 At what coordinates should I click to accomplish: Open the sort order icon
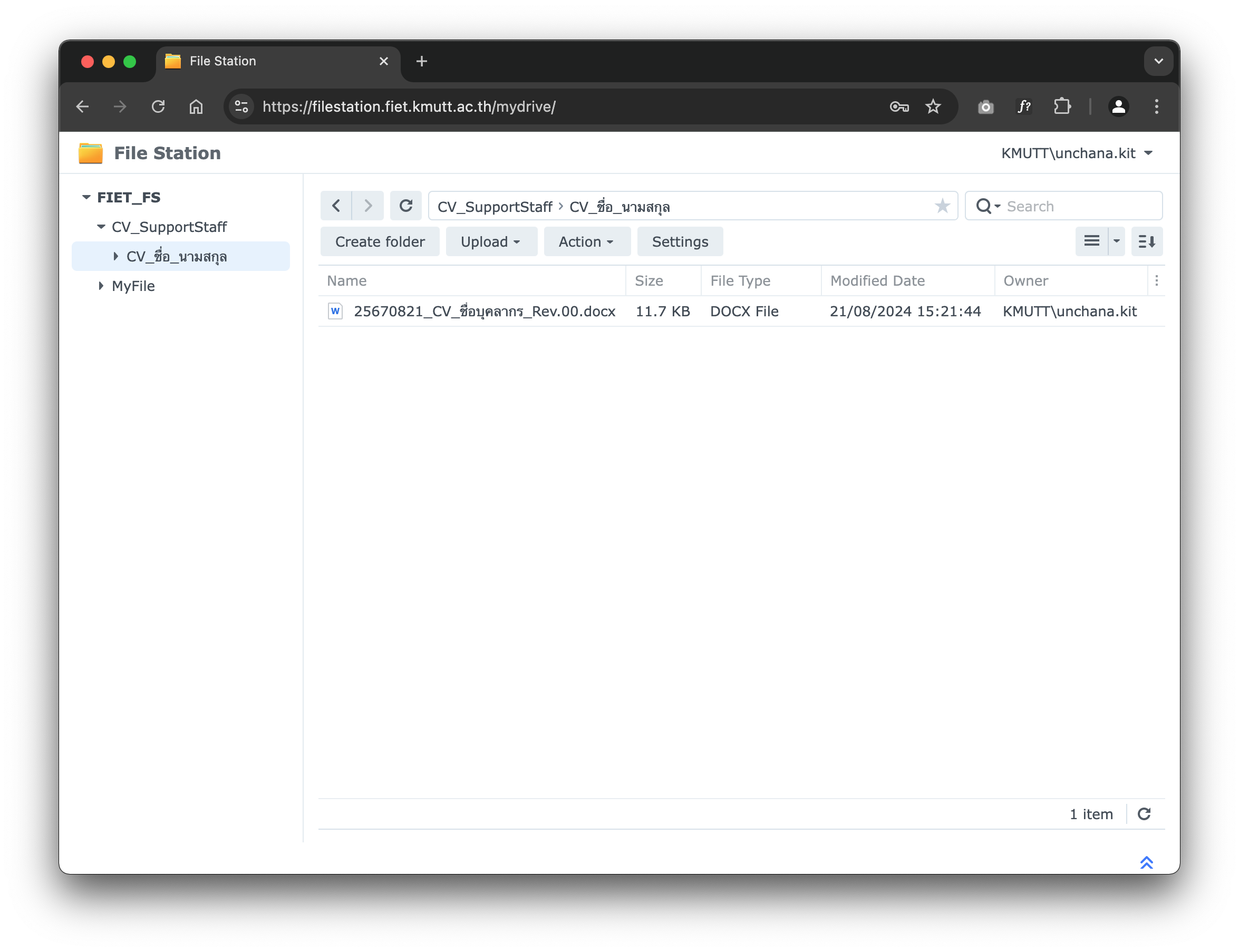click(x=1147, y=241)
